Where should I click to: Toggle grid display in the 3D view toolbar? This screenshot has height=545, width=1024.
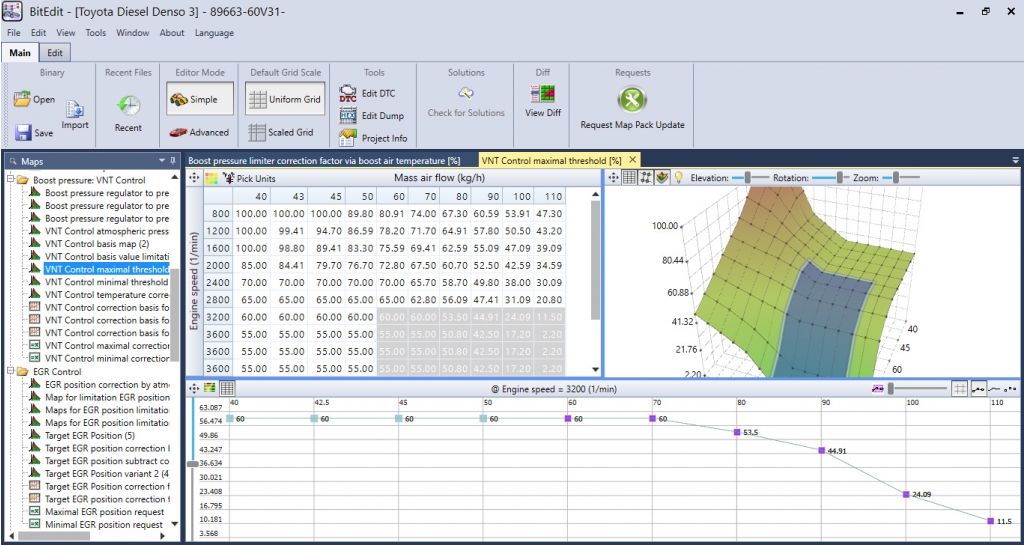(x=630, y=177)
